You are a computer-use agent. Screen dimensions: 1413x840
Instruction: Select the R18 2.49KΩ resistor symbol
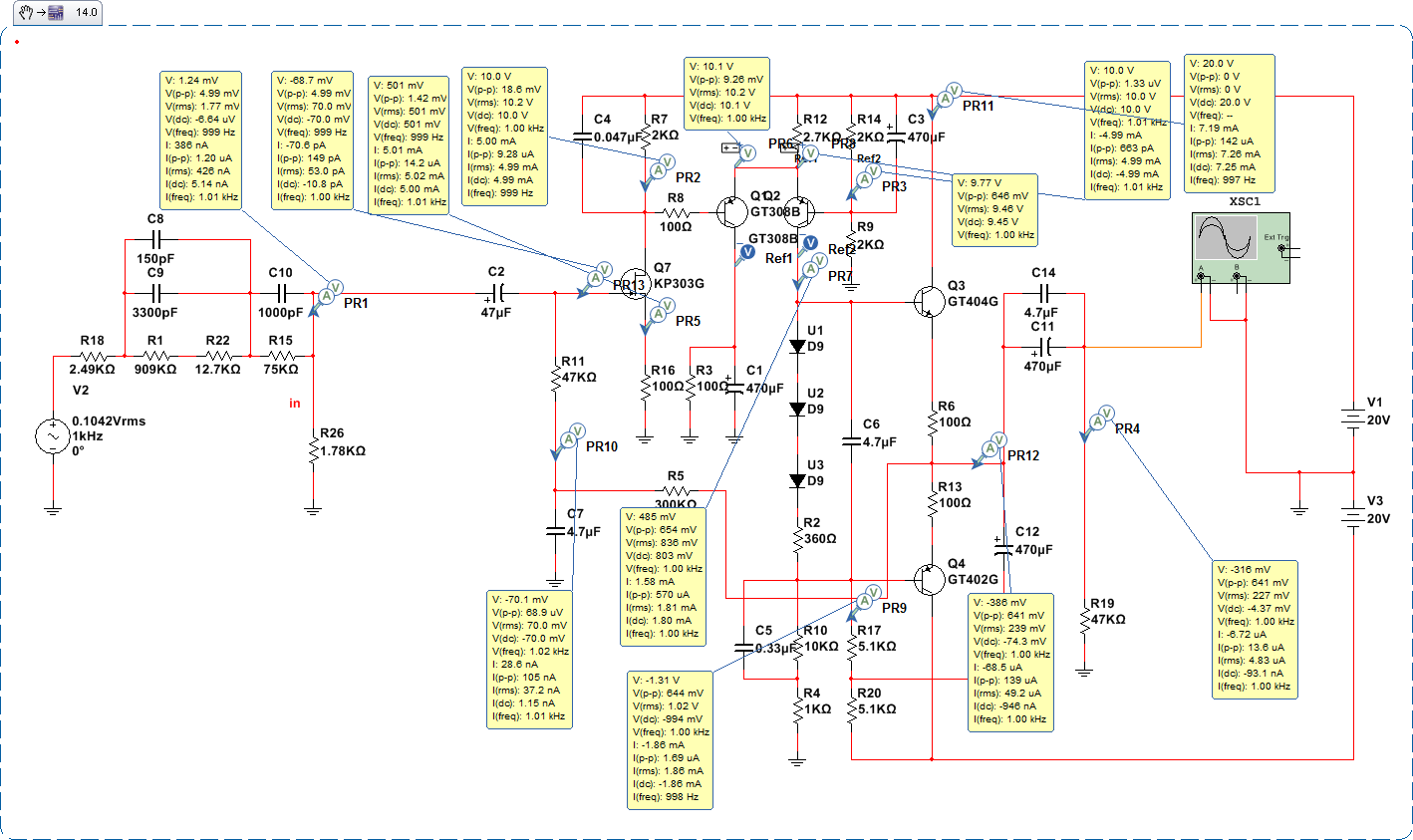point(93,356)
